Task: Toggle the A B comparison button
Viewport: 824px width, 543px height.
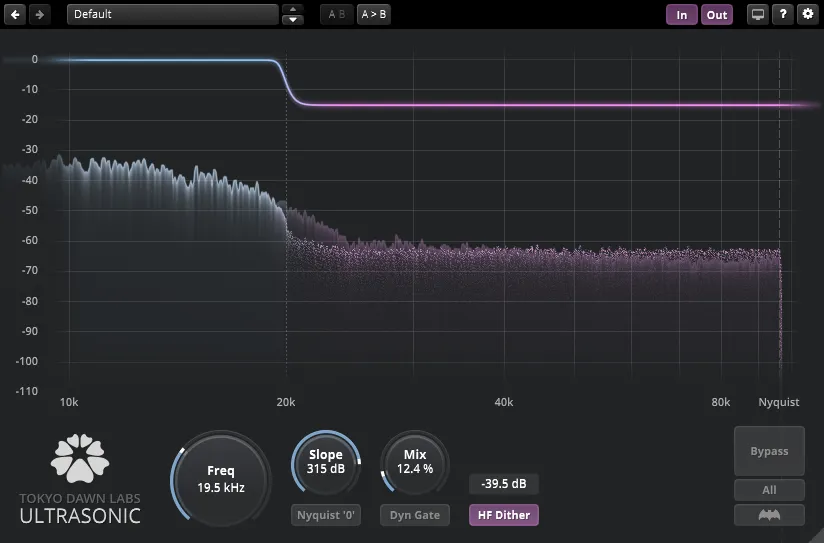Action: (x=337, y=14)
